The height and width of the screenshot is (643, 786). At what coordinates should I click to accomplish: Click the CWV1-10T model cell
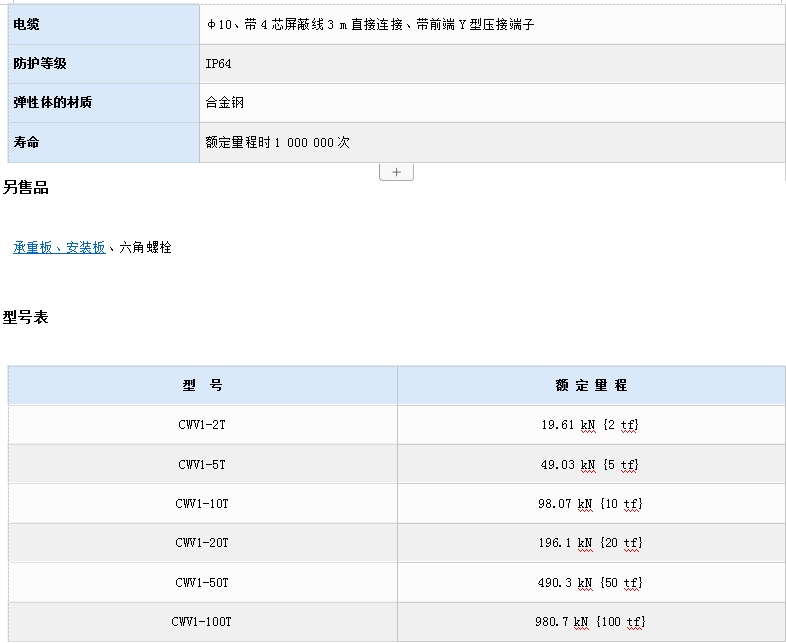[x=203, y=504]
